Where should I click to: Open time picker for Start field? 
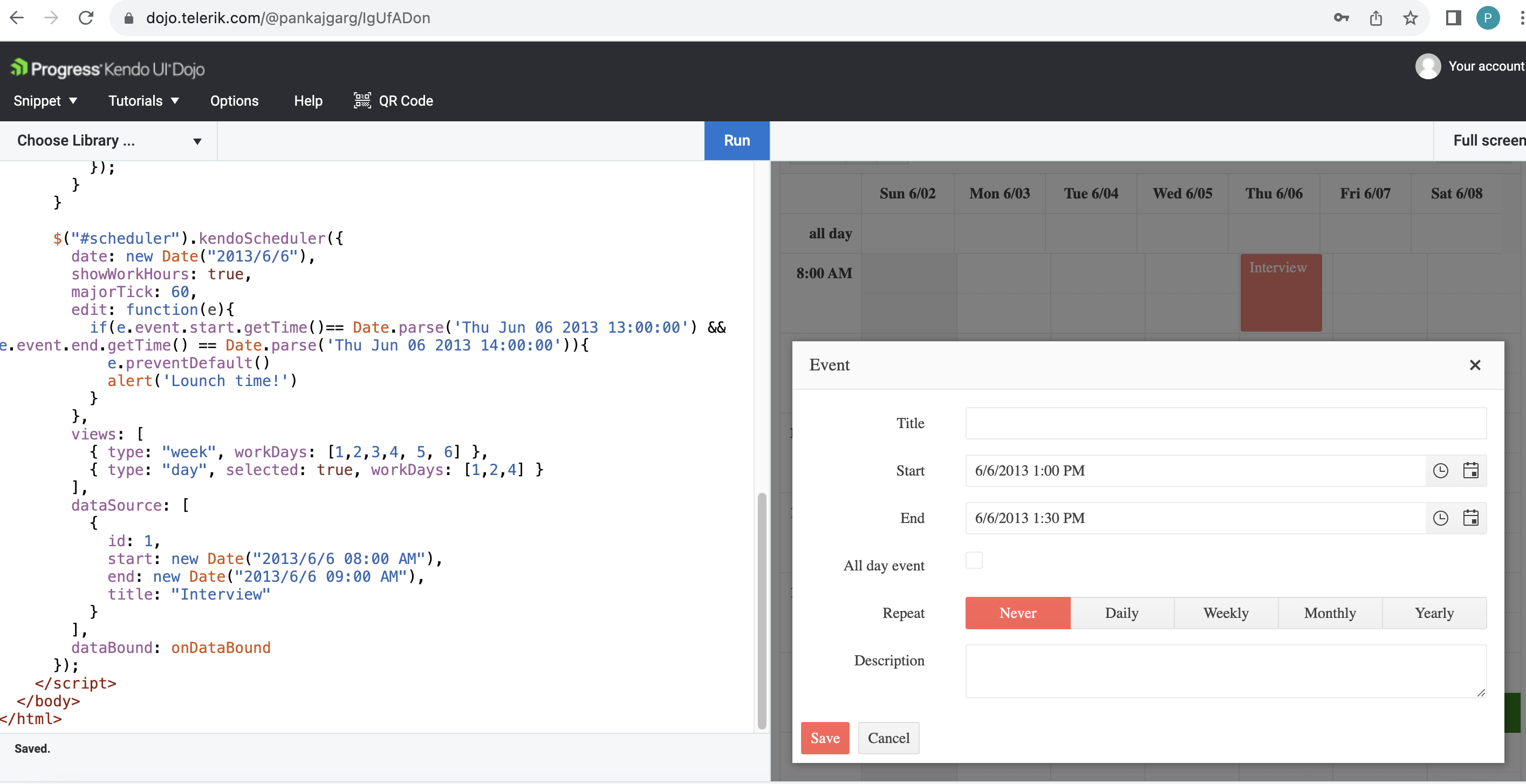tap(1440, 471)
